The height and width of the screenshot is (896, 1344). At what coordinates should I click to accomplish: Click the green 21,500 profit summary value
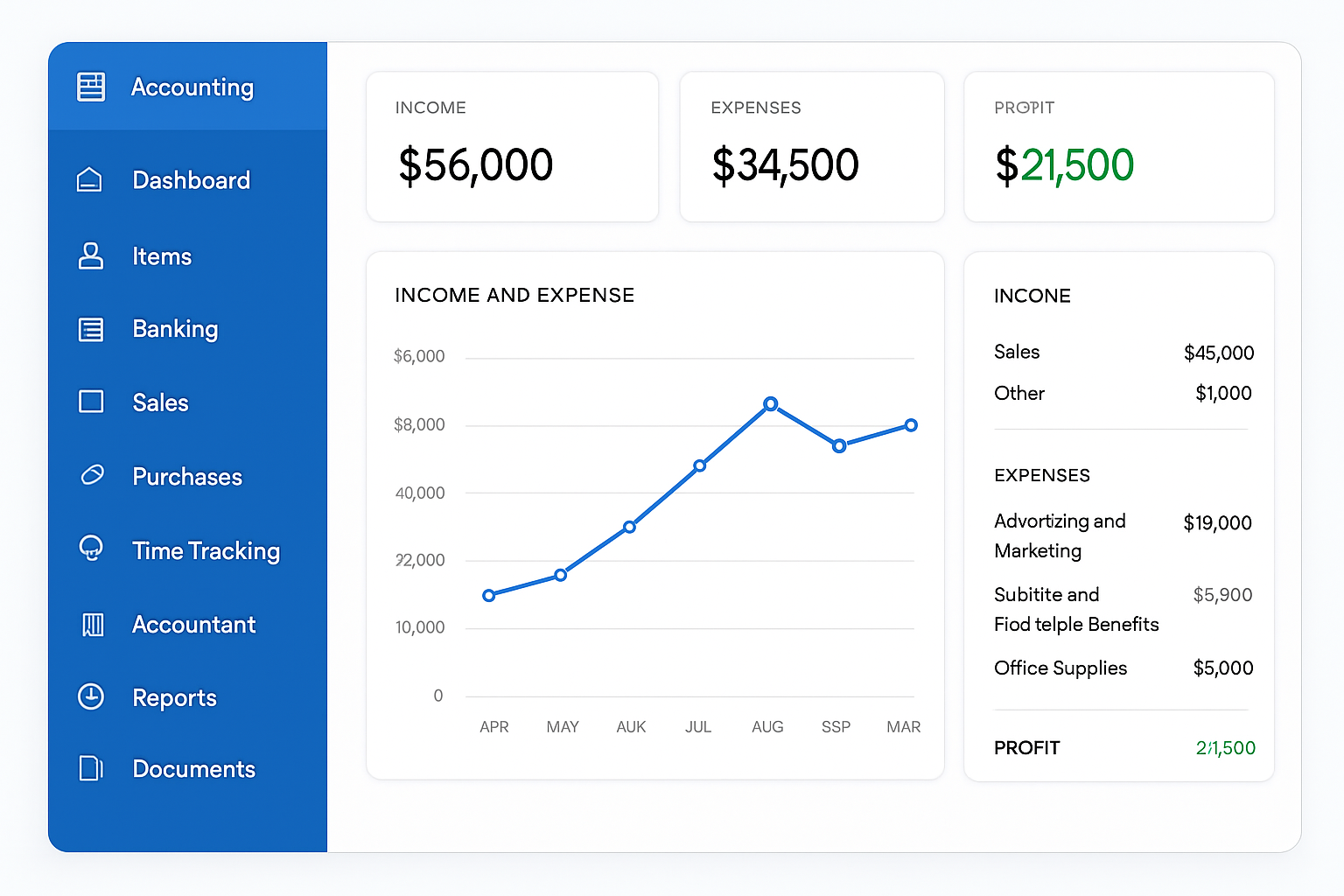(1225, 747)
